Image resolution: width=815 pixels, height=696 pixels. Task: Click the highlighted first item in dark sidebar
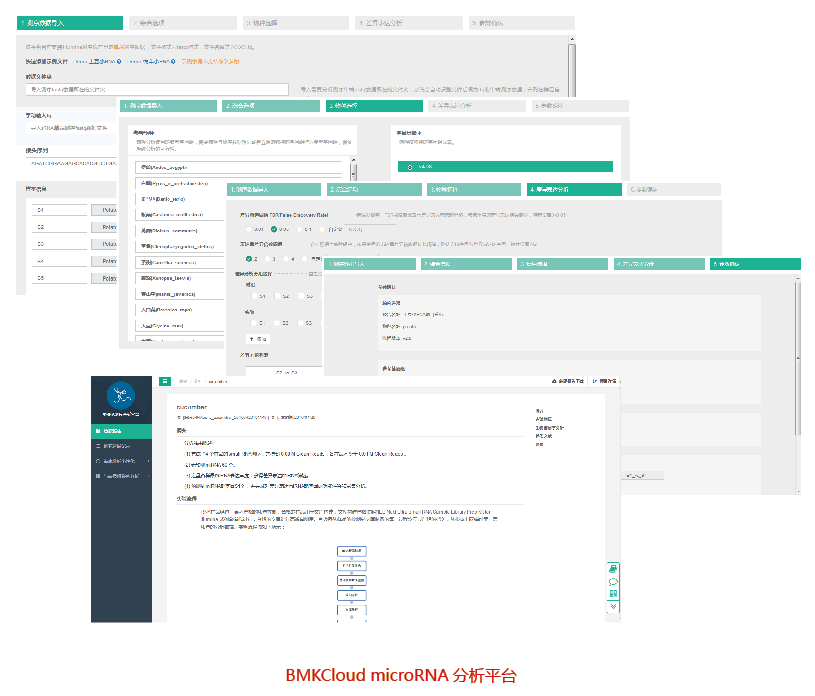tap(120, 431)
